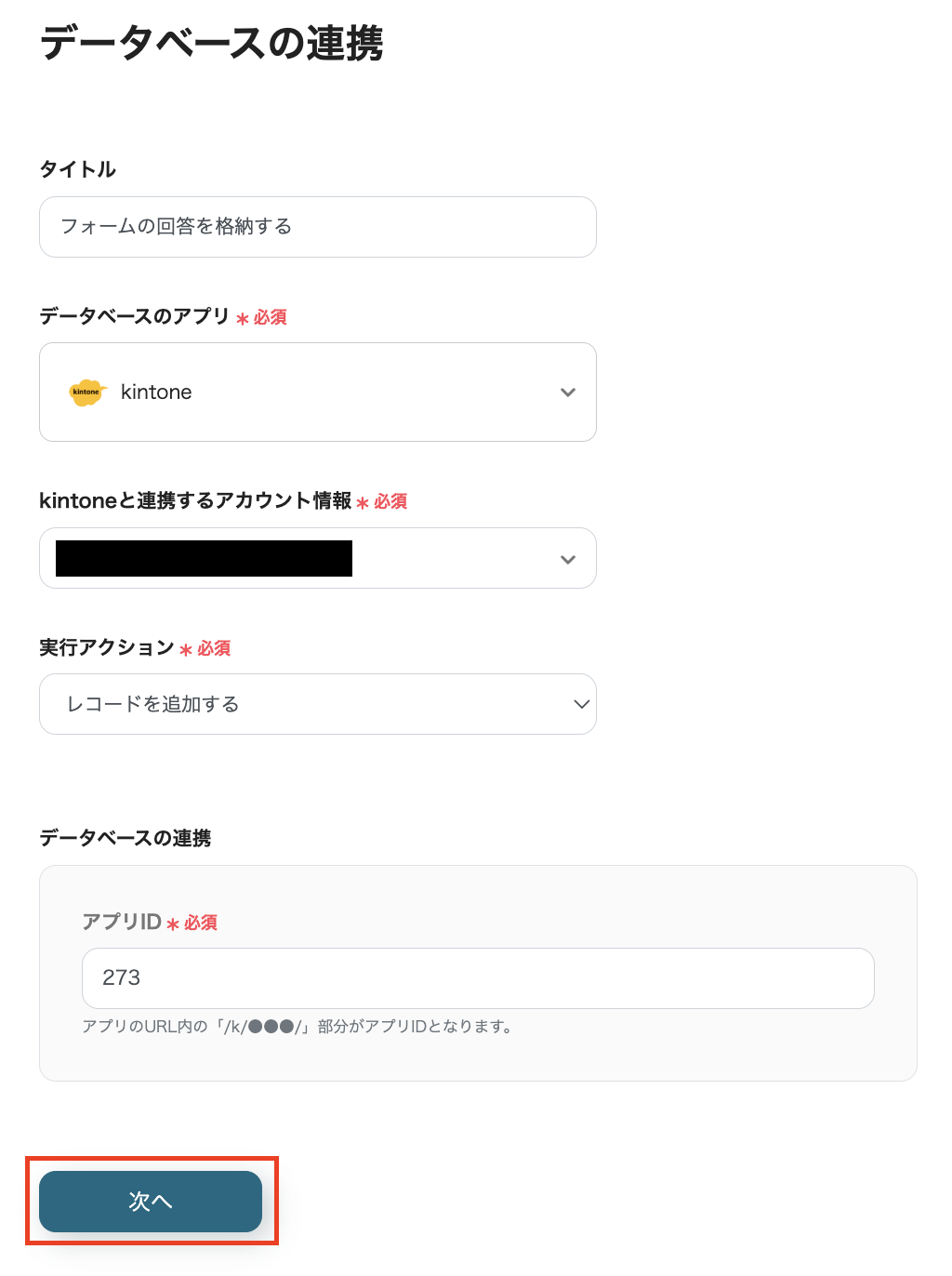Open the kintone account dropdown chevron
The height and width of the screenshot is (1276, 952).
click(568, 559)
